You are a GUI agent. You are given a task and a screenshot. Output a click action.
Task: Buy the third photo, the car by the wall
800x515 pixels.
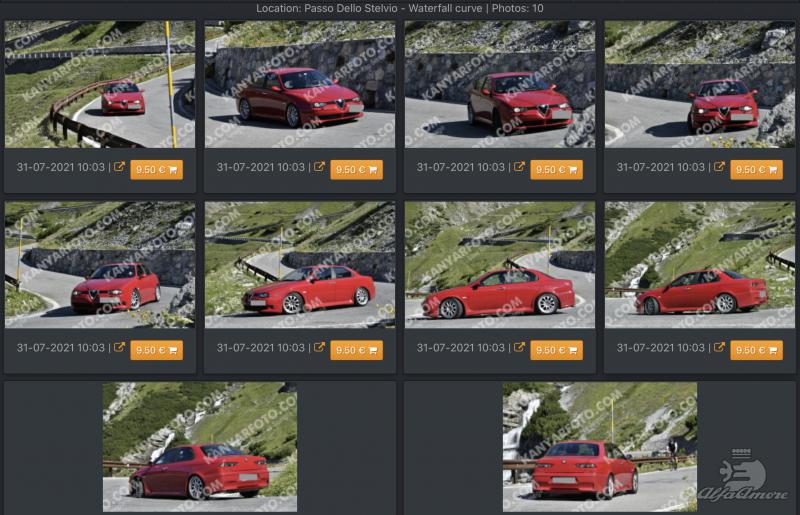[557, 170]
